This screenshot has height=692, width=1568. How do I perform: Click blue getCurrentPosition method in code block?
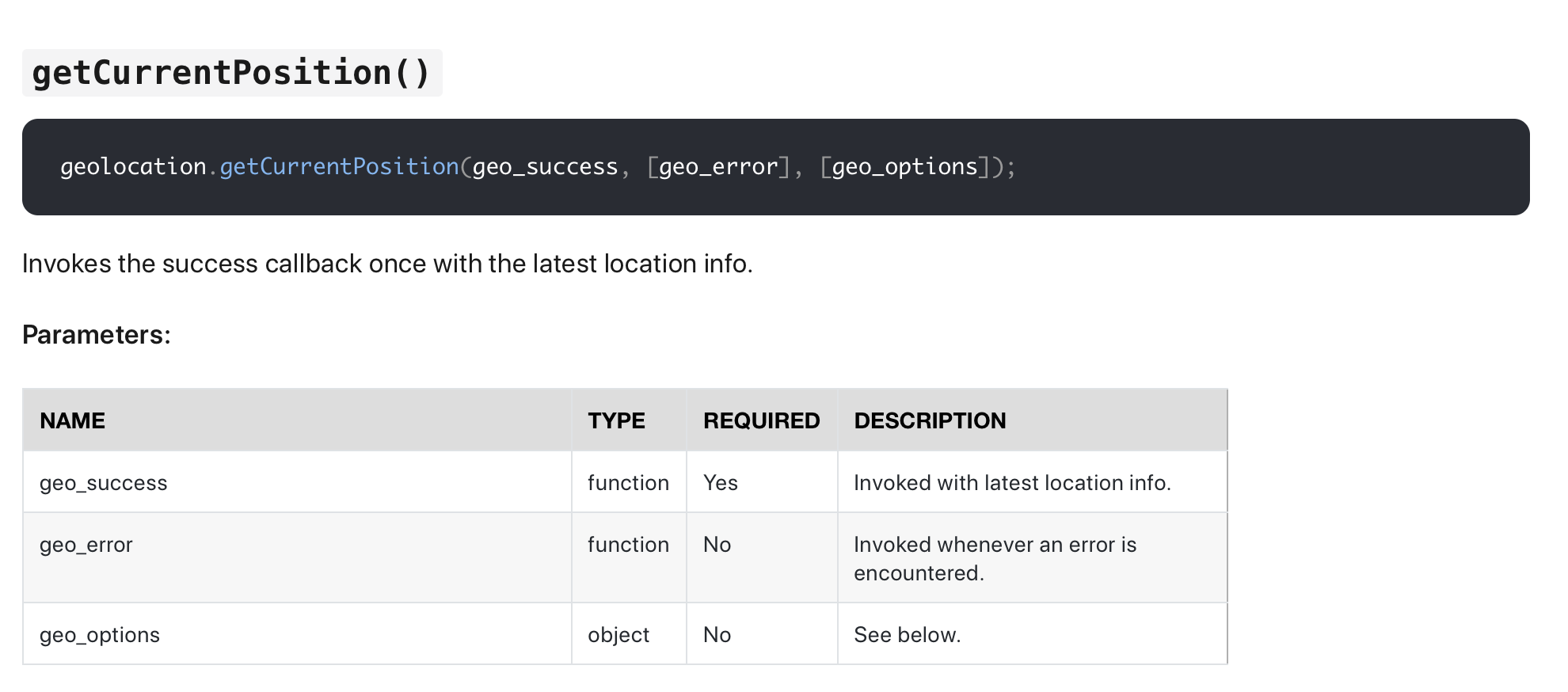coord(339,167)
